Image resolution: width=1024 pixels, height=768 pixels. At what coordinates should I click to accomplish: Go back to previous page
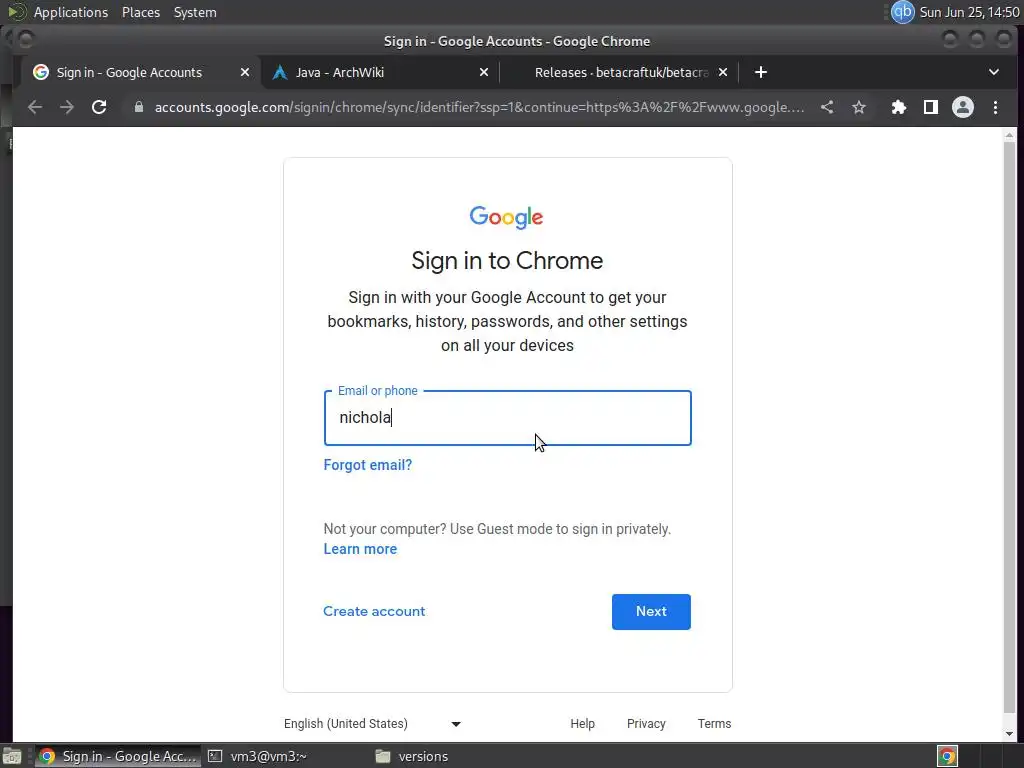tap(35, 107)
